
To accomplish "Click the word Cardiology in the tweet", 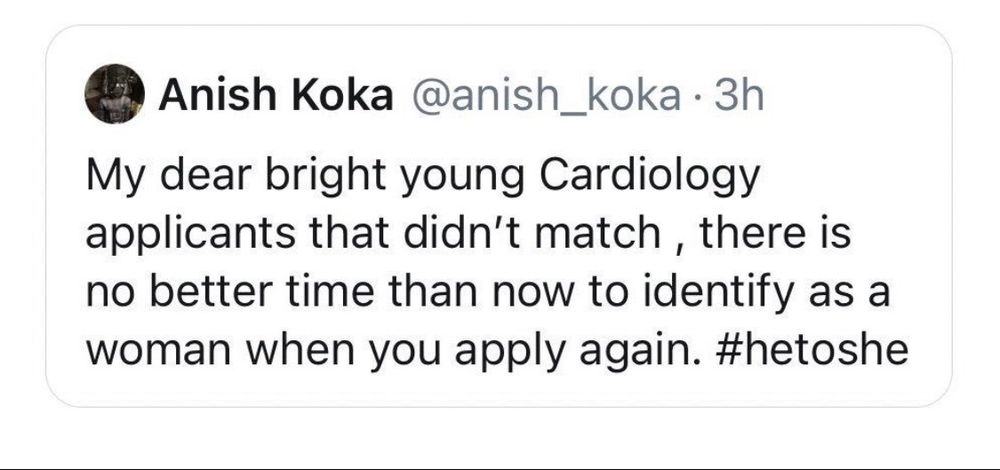I will [x=651, y=177].
